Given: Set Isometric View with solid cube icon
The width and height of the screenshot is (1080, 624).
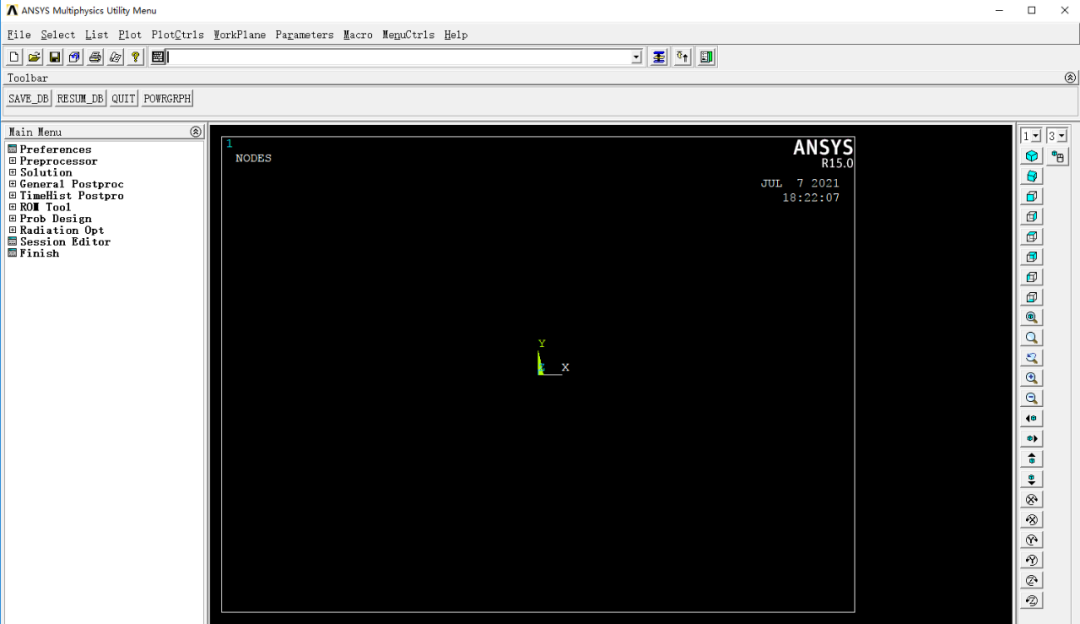Looking at the screenshot, I should point(1032,156).
